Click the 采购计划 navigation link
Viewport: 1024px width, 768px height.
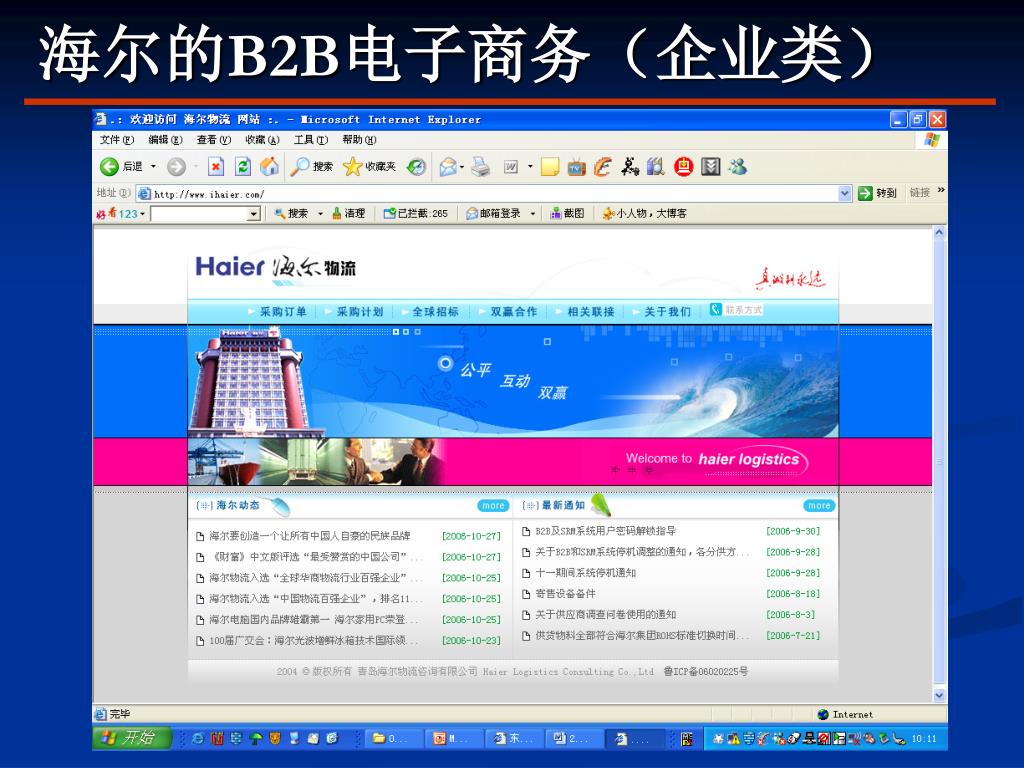click(360, 312)
